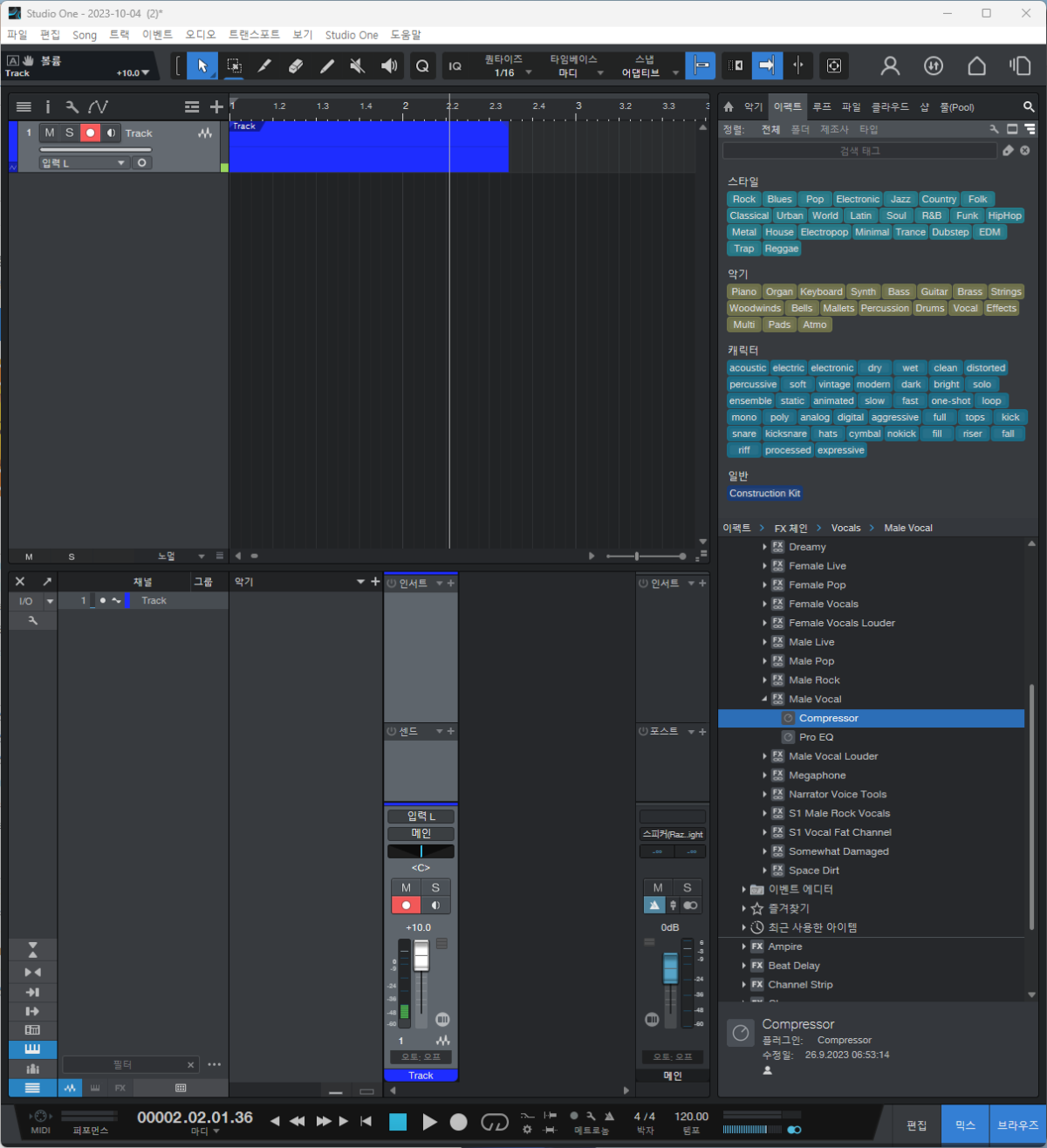The height and width of the screenshot is (1148, 1047).
Task: Adjust Track channel volume fader
Action: pos(421,955)
